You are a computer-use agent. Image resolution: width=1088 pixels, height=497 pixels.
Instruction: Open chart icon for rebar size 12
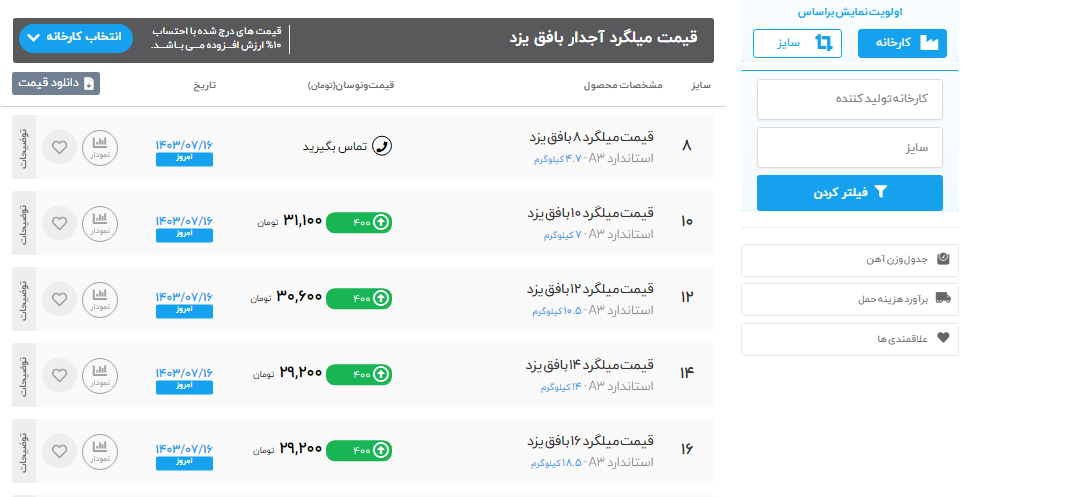point(99,298)
